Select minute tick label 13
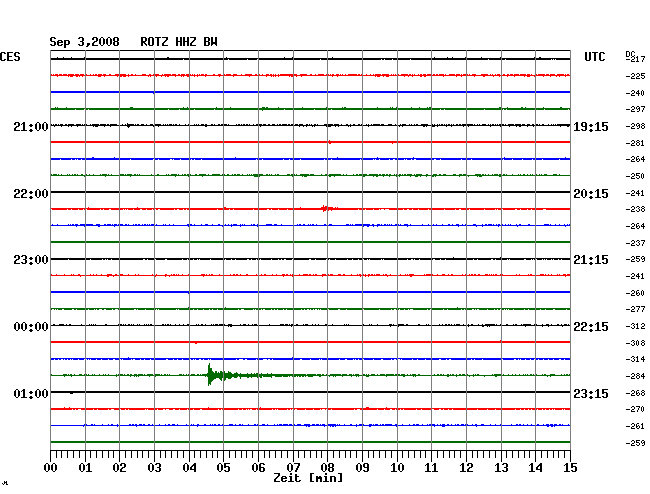Viewport: 650px width, 494px height. coord(501,468)
